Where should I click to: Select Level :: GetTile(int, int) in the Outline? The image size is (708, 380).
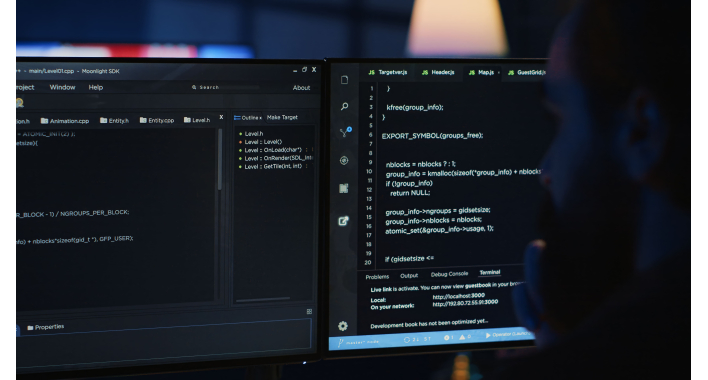[x=273, y=166]
